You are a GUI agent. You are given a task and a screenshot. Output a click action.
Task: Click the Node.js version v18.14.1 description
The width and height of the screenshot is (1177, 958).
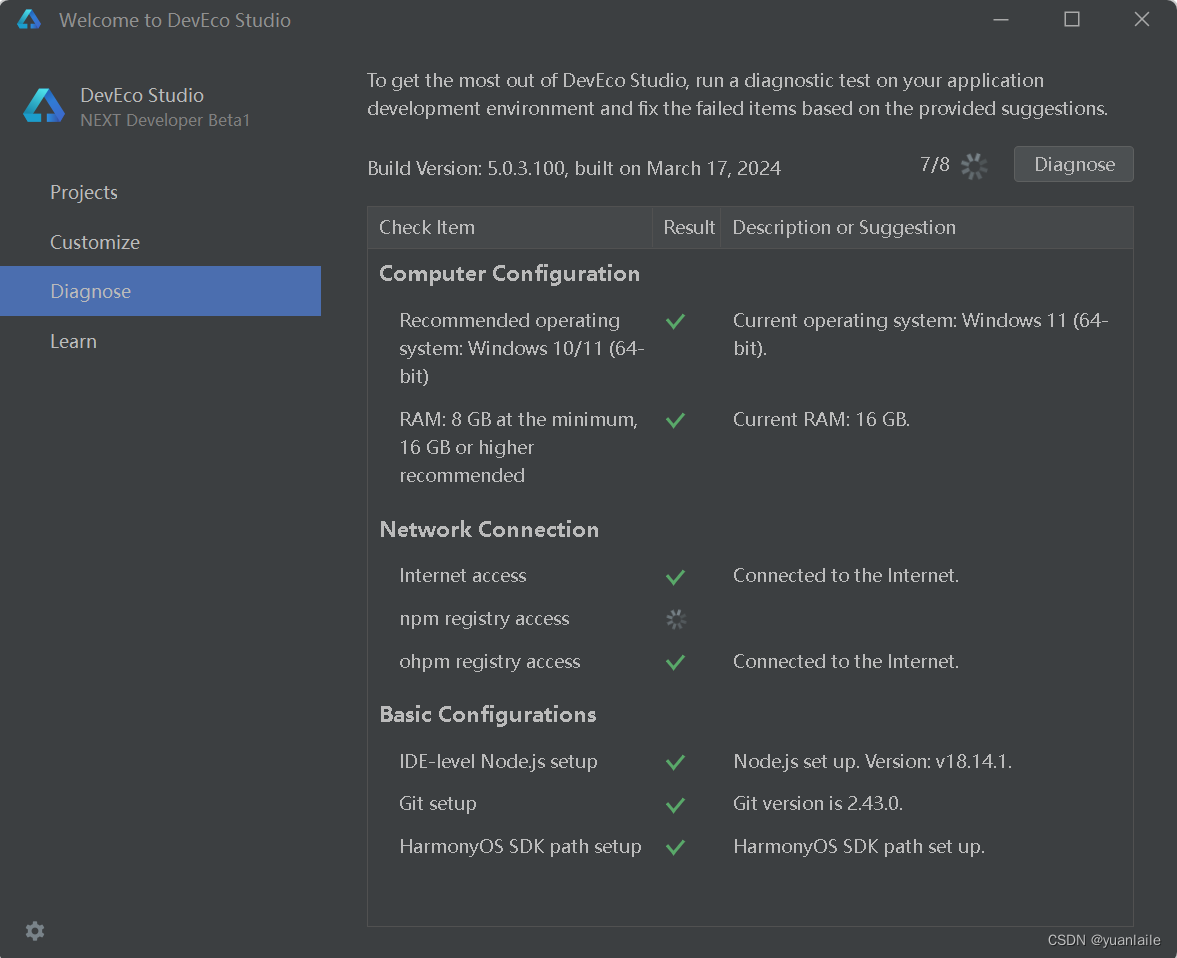pos(872,761)
